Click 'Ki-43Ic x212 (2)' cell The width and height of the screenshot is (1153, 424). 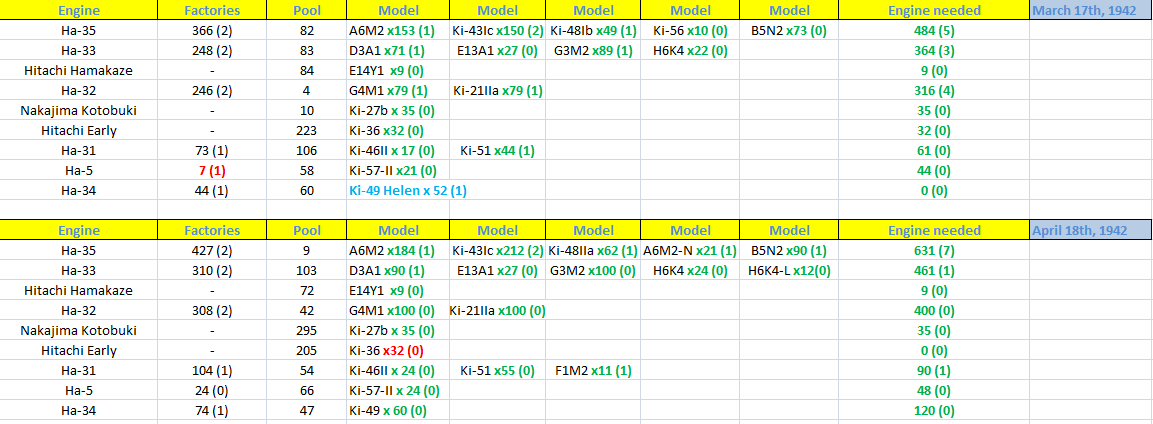point(497,250)
